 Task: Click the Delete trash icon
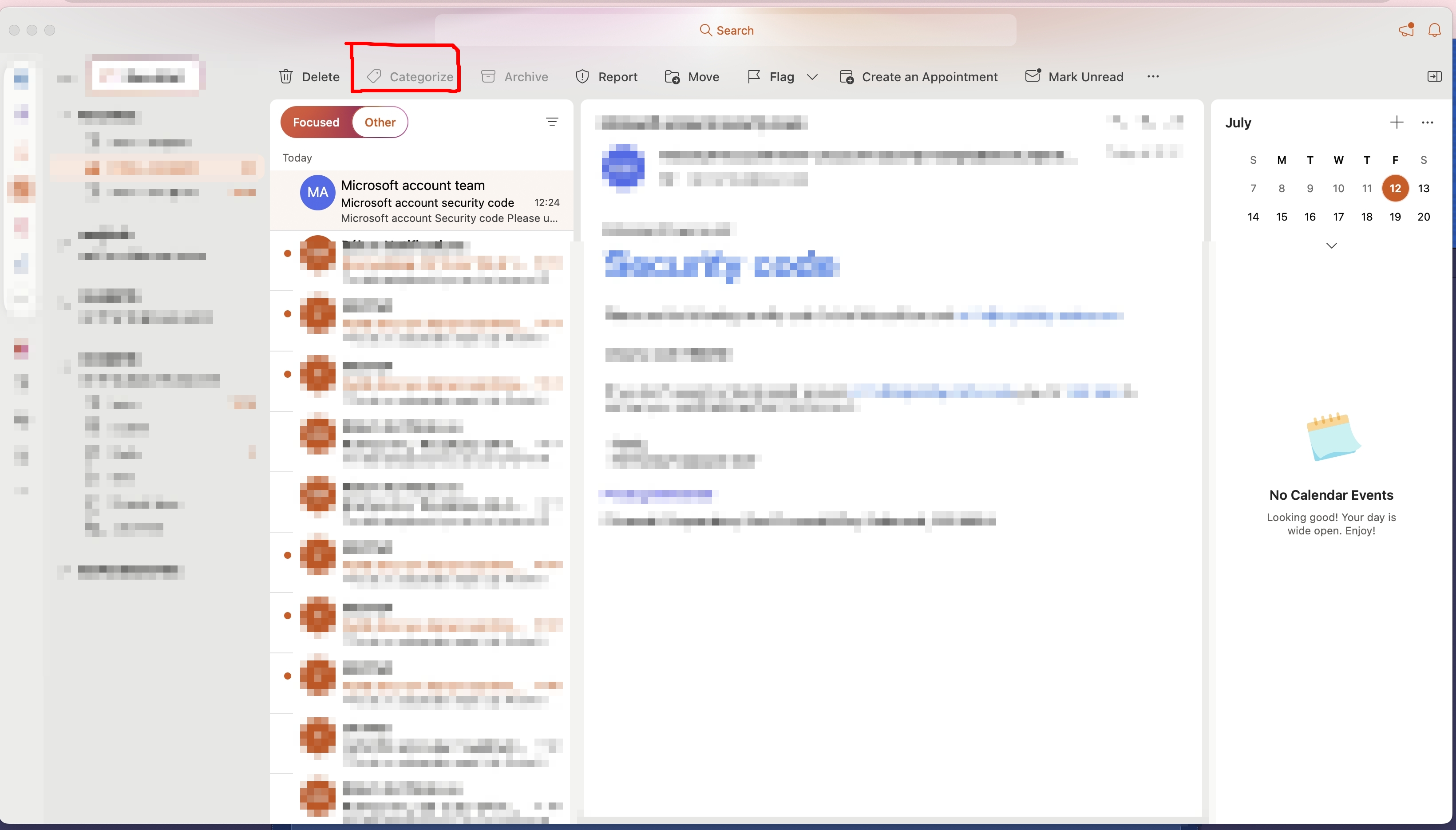[285, 76]
